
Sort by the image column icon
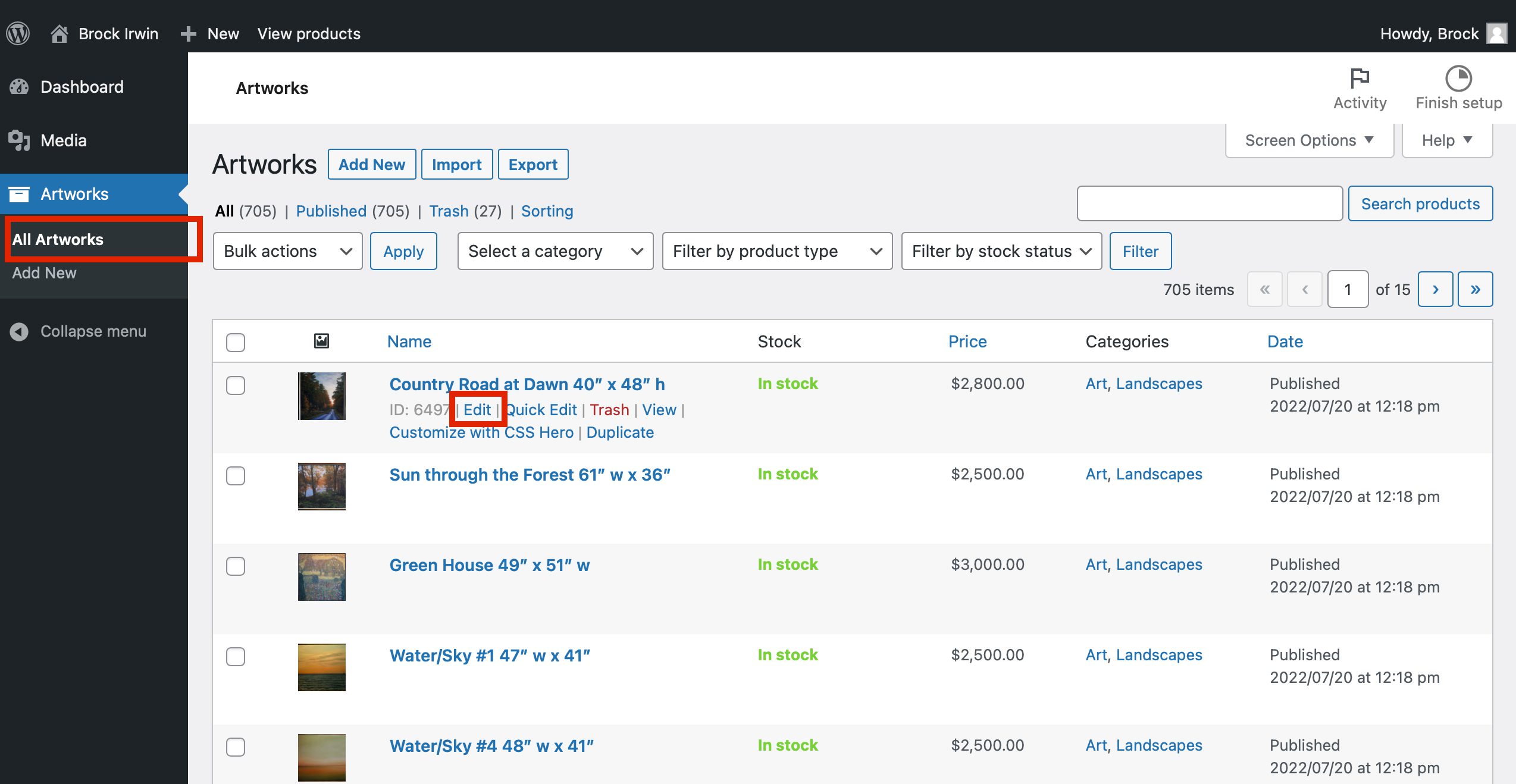click(321, 341)
